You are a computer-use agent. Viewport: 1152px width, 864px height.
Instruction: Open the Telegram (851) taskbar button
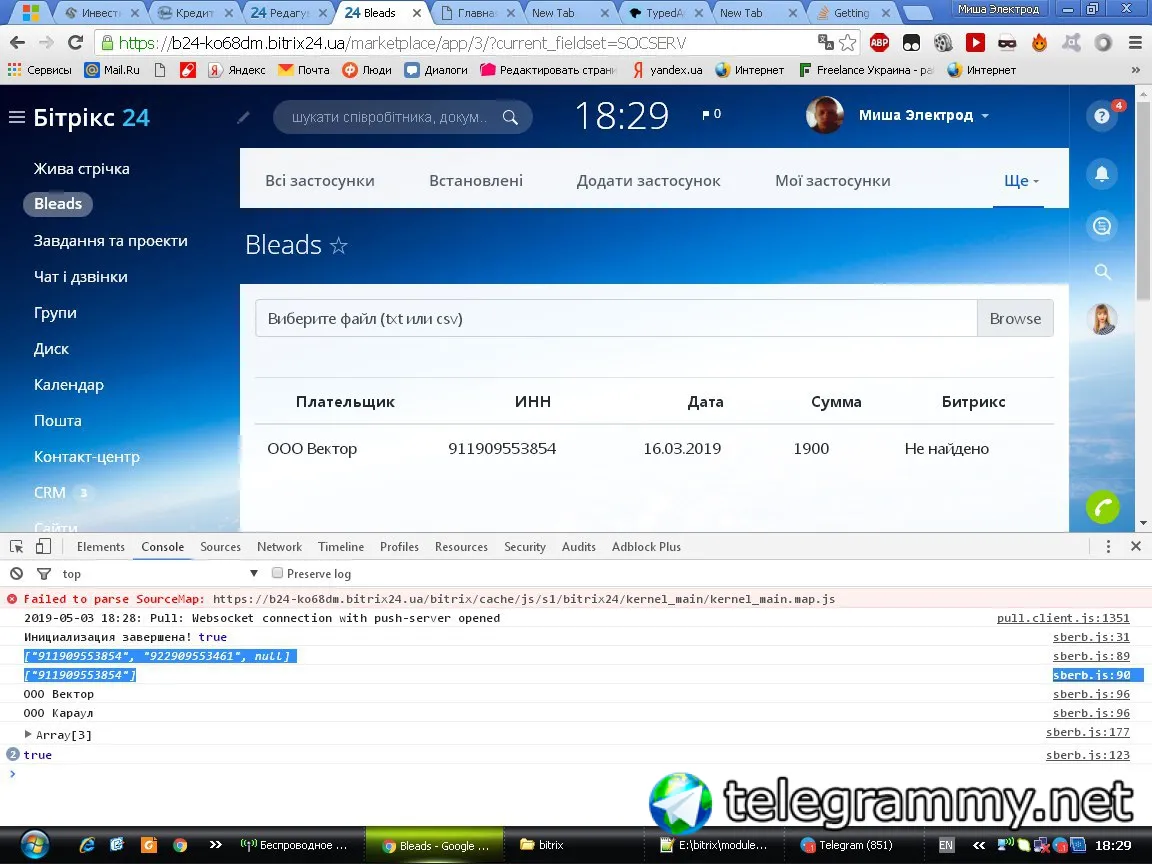click(x=846, y=845)
